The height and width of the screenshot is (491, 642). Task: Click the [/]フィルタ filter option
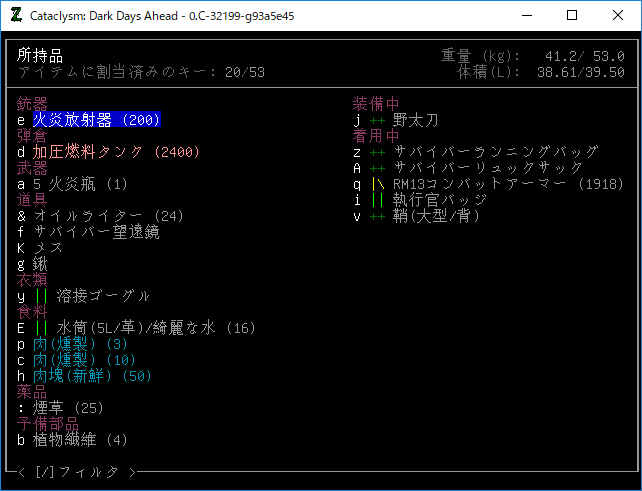pos(74,472)
